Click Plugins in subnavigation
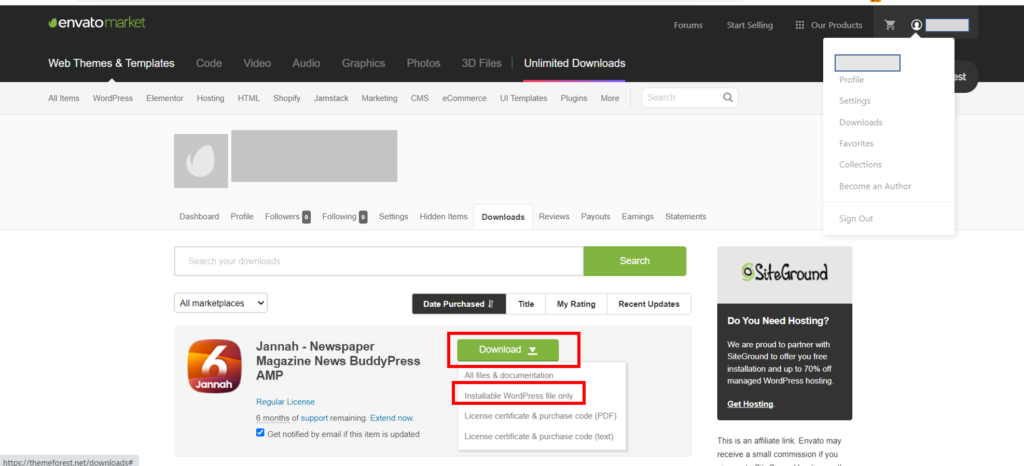Viewport: 1024px width, 466px height. [574, 98]
